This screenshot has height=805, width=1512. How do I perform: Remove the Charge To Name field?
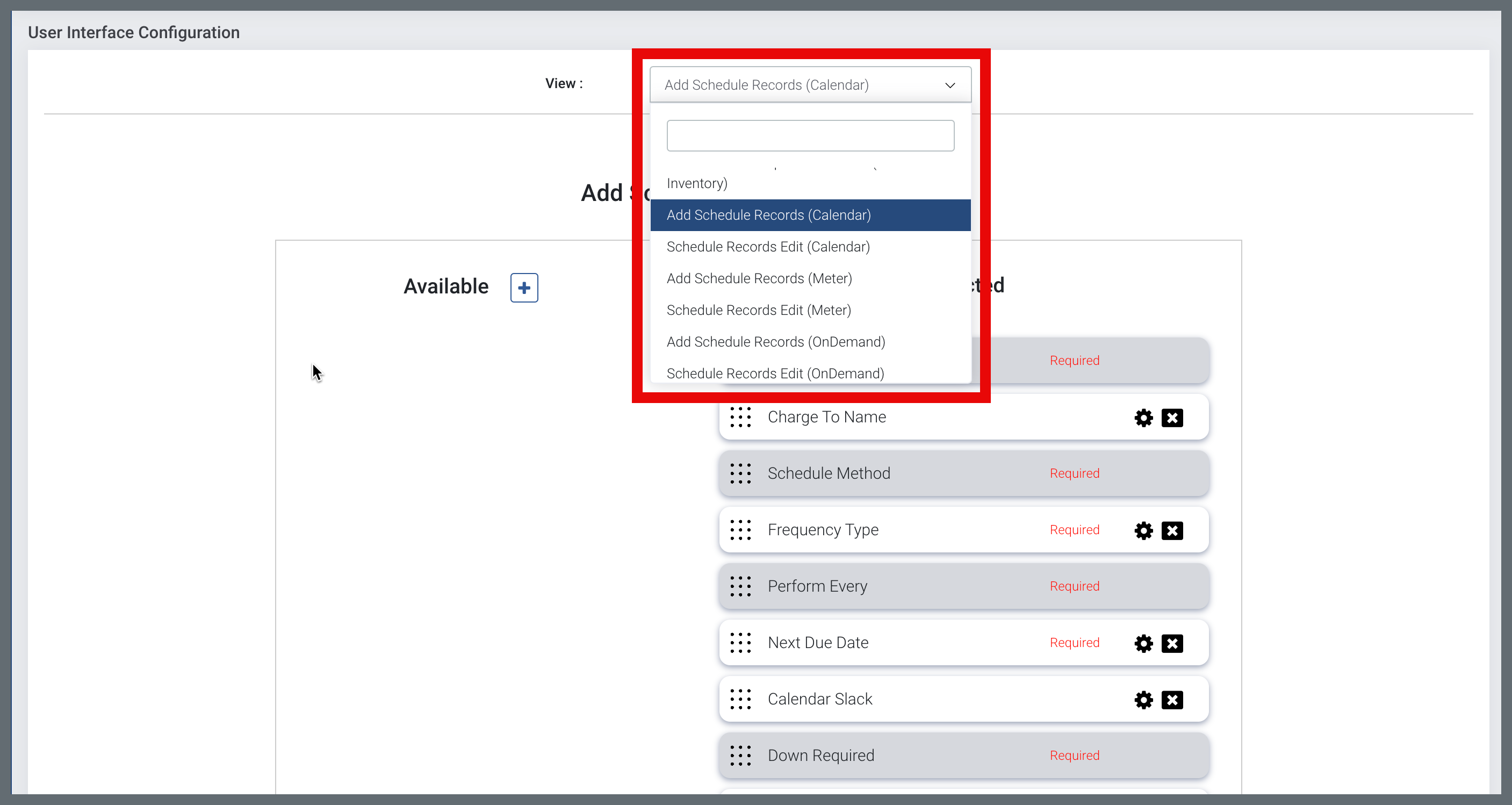pyautogui.click(x=1171, y=418)
